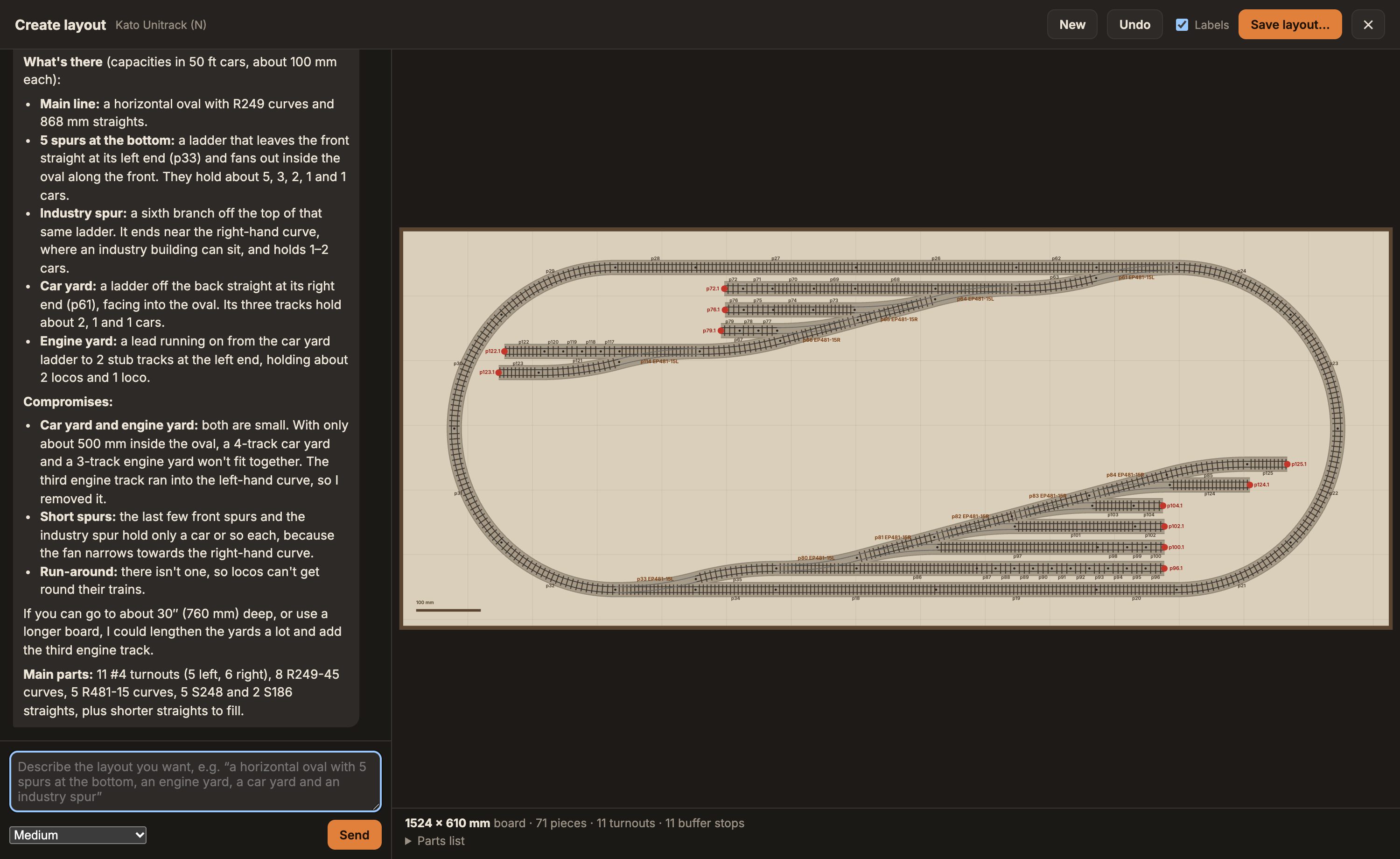
Task: Select turnout label p84 EP481-15R
Action: (1125, 475)
